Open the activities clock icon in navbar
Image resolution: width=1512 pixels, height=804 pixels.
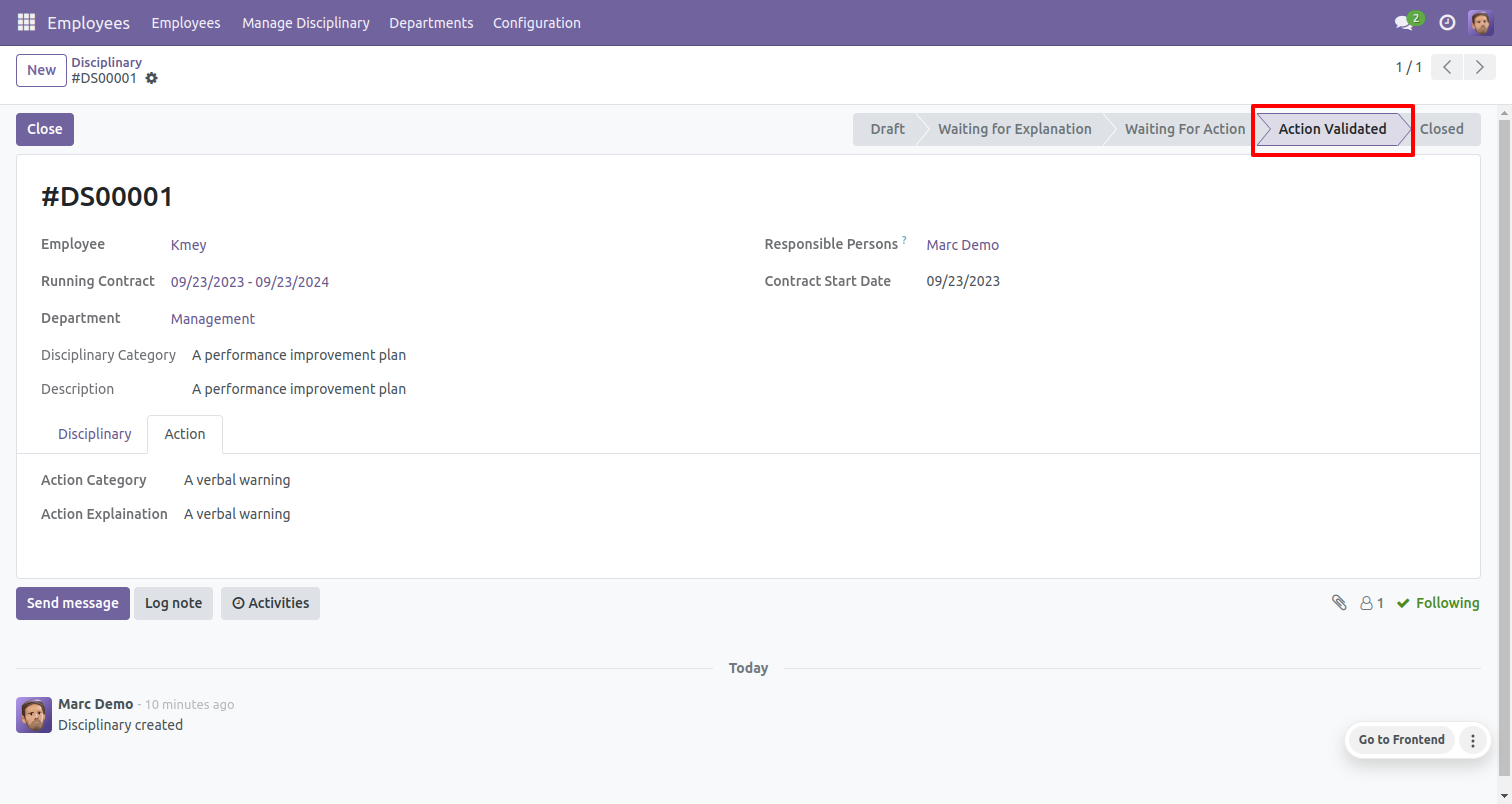click(1447, 22)
